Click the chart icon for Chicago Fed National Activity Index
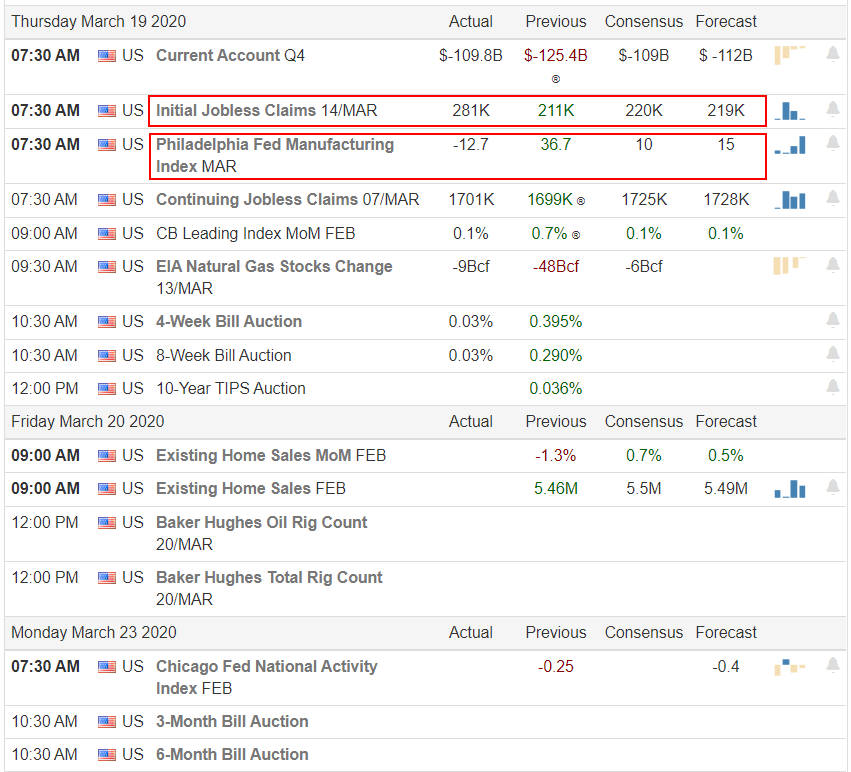This screenshot has width=851, height=772. [x=790, y=665]
